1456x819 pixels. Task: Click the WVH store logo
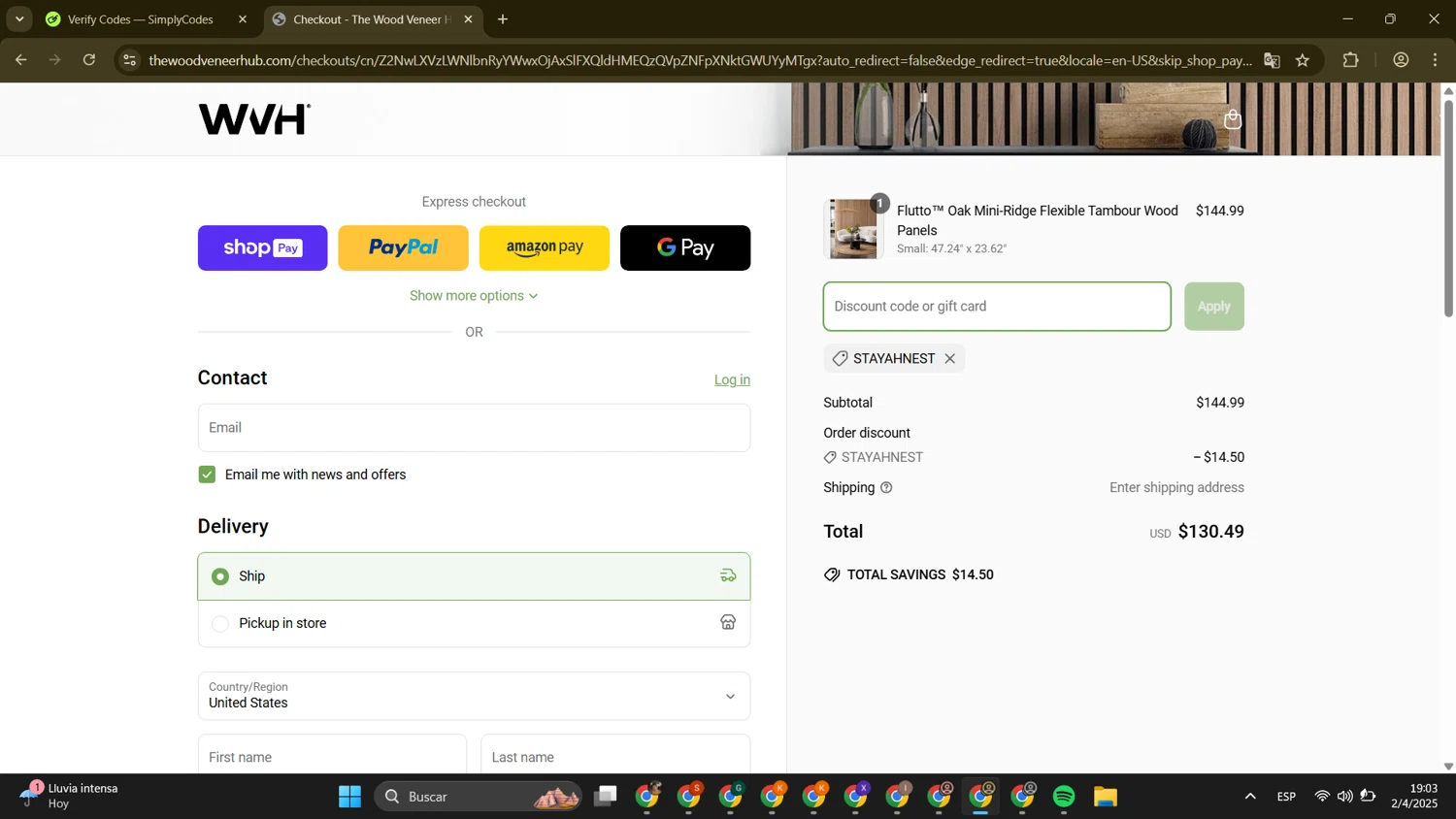[254, 119]
